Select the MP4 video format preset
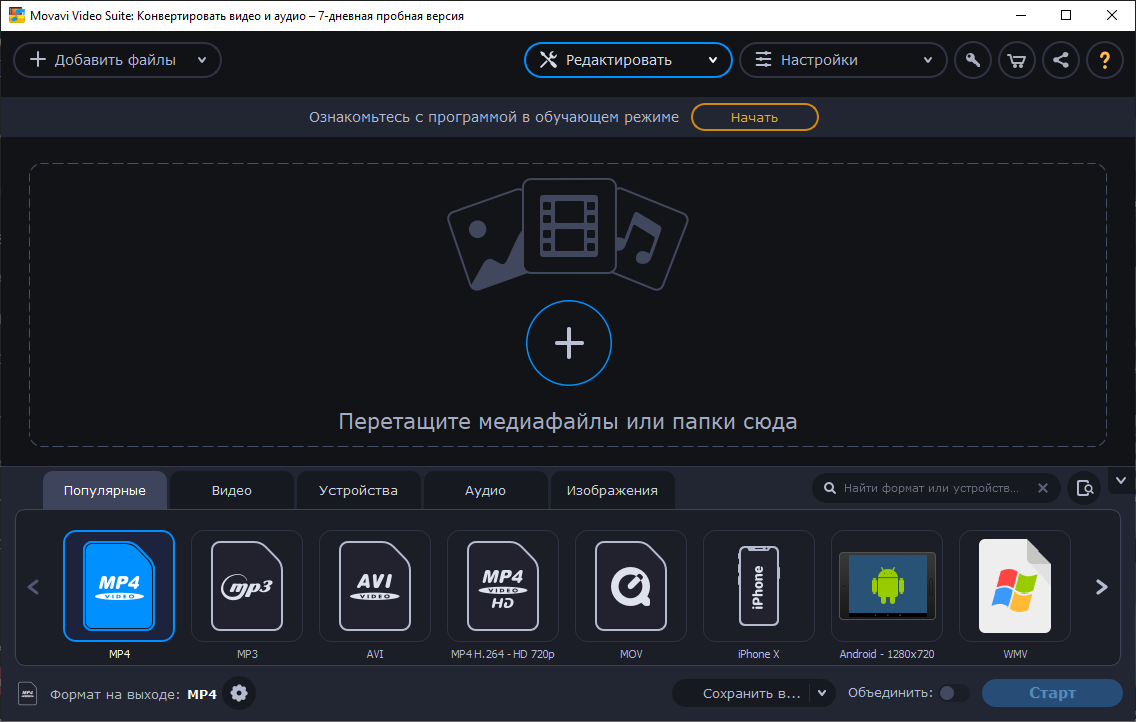1136x722 pixels. coord(119,586)
